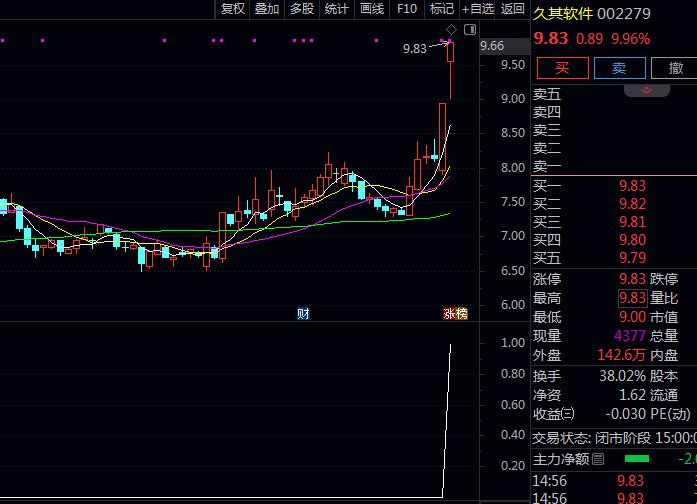This screenshot has height=504, width=697.
Task: Click the 撤 cancel order button
Action: click(x=676, y=68)
